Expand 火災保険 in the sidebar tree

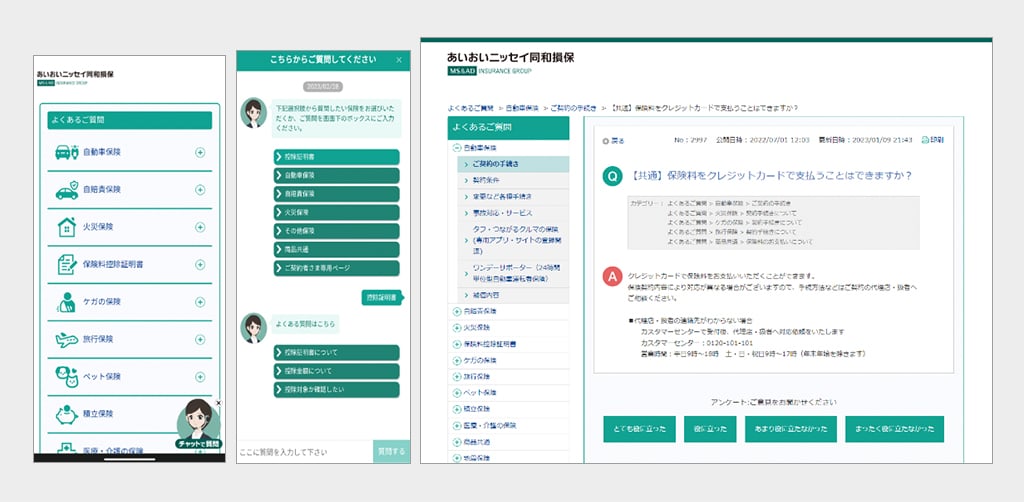click(457, 326)
